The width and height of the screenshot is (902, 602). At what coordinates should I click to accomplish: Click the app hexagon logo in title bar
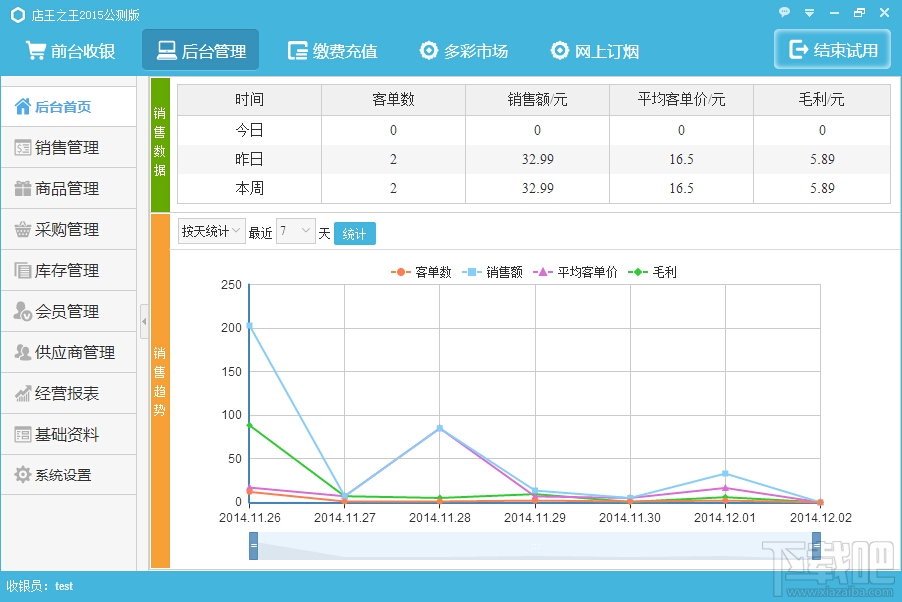(18, 15)
